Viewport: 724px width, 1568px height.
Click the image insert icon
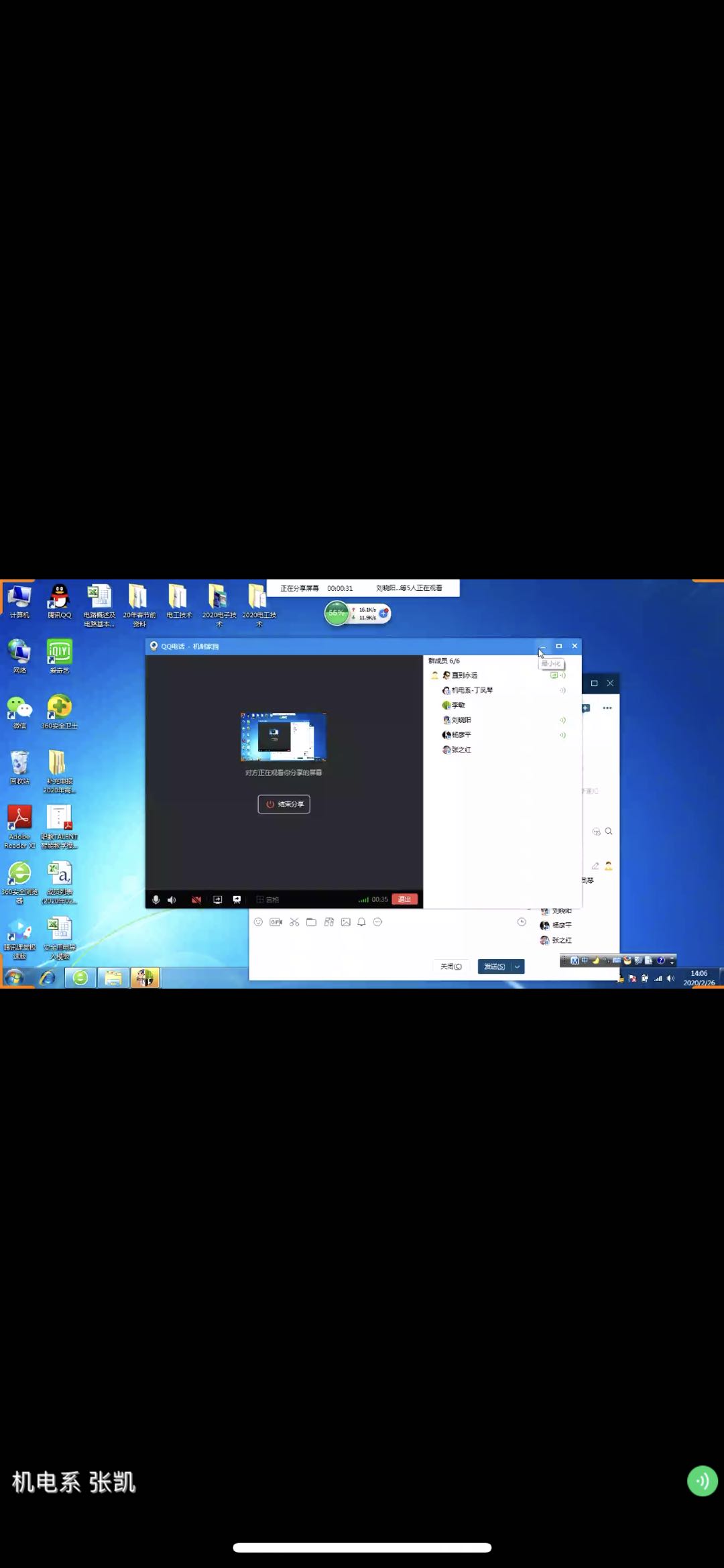click(x=346, y=922)
